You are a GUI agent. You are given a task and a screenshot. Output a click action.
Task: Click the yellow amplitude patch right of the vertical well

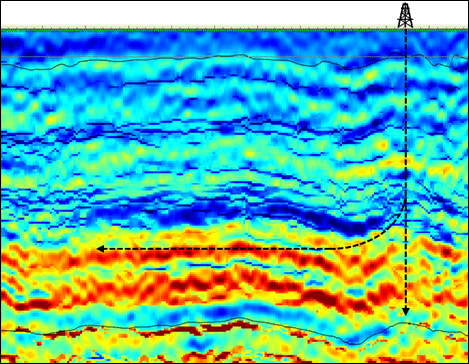click(433, 171)
